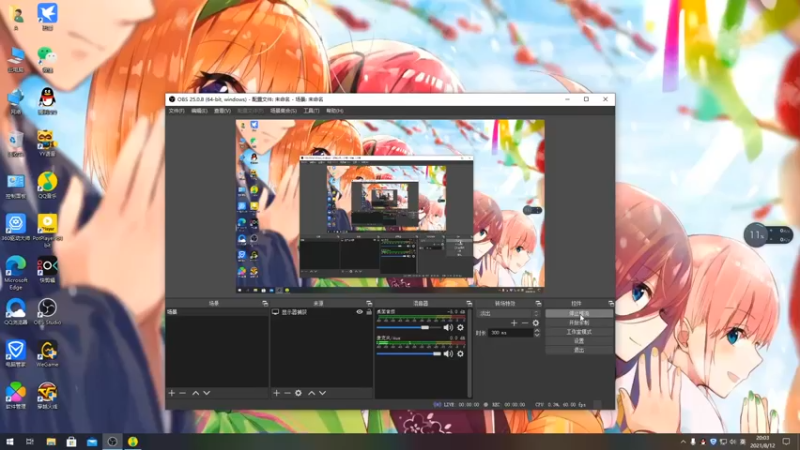Viewport: 800px width, 450px height.
Task: Open YY Voice desktop shortcut
Action: click(x=47, y=143)
